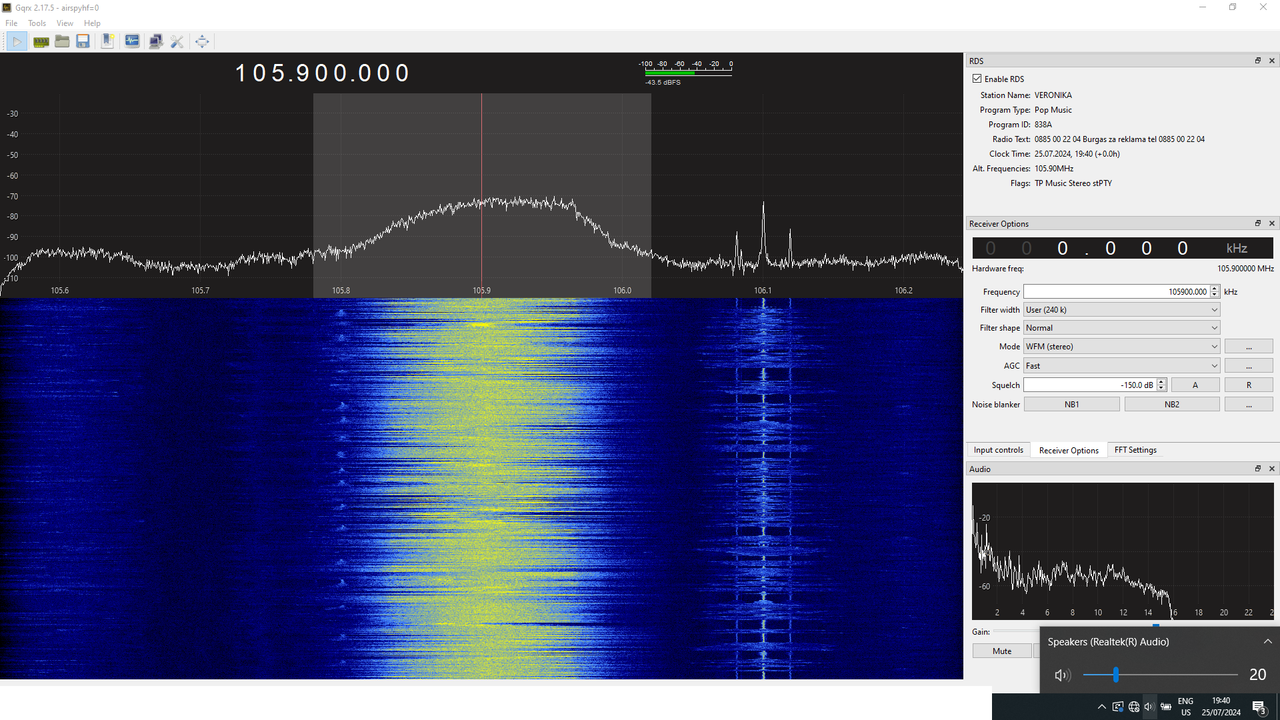Click the Windows volume slider handle
1280x720 pixels.
pyautogui.click(x=1115, y=675)
